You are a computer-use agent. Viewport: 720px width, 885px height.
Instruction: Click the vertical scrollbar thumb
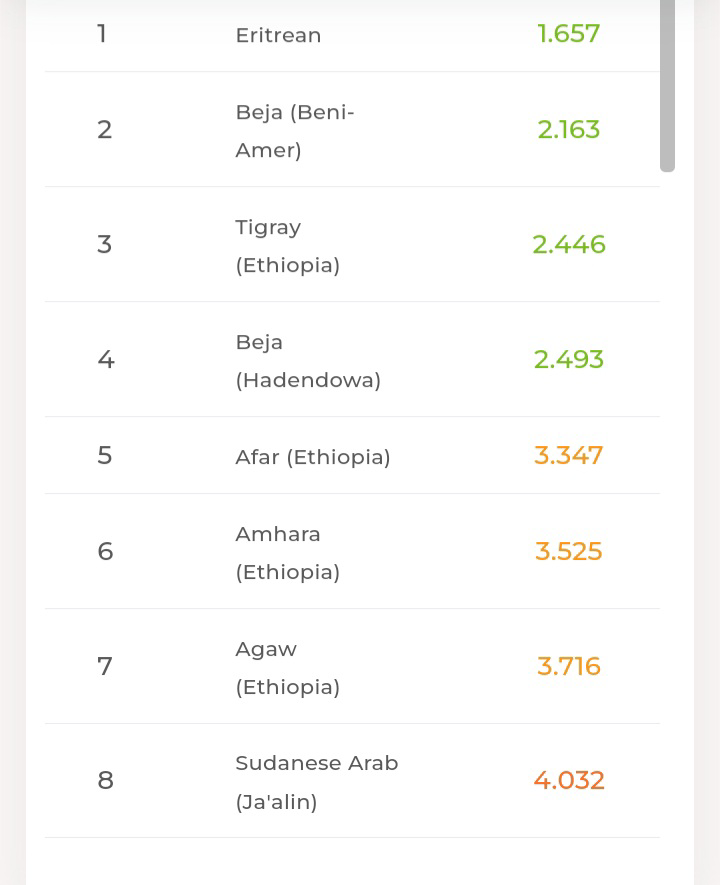(667, 85)
